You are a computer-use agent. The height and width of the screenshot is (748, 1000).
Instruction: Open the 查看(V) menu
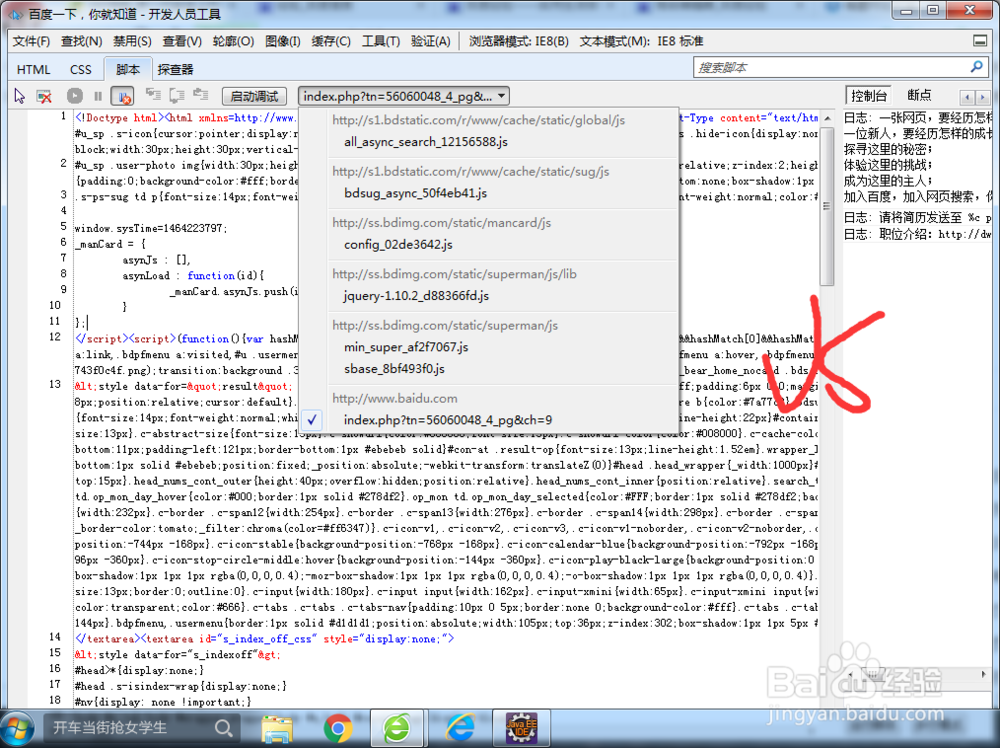(x=182, y=41)
